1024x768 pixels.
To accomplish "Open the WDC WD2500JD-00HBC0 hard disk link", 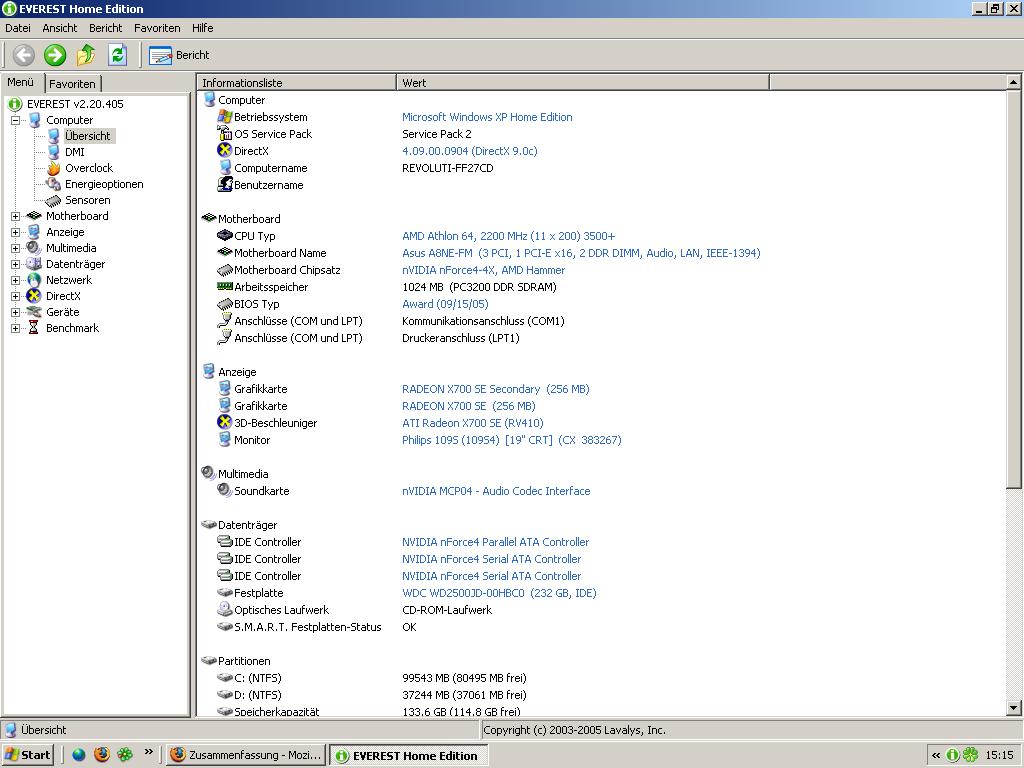I will coord(499,593).
